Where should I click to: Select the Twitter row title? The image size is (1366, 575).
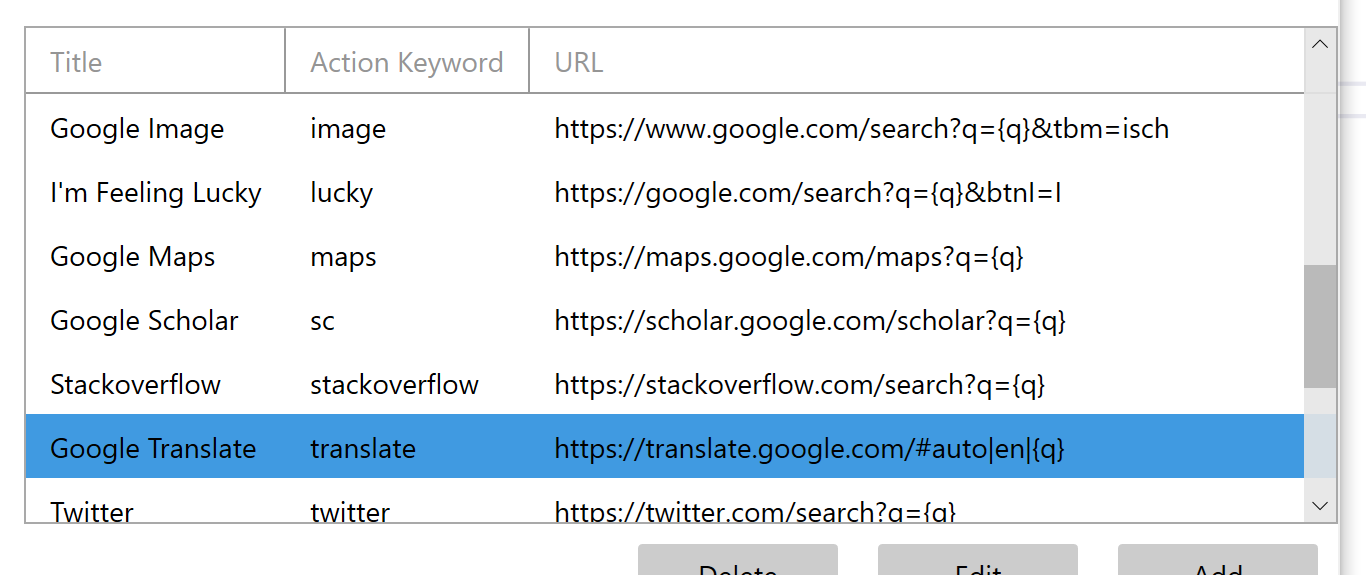92,512
